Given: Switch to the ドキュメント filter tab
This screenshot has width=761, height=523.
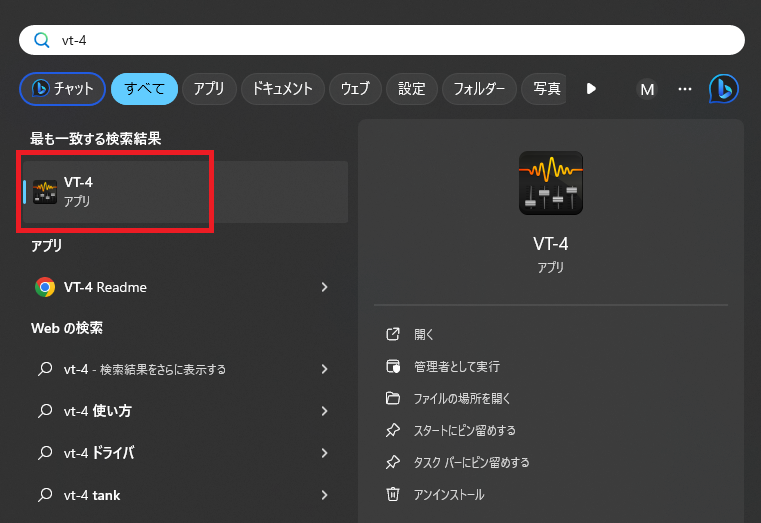Looking at the screenshot, I should tap(282, 89).
